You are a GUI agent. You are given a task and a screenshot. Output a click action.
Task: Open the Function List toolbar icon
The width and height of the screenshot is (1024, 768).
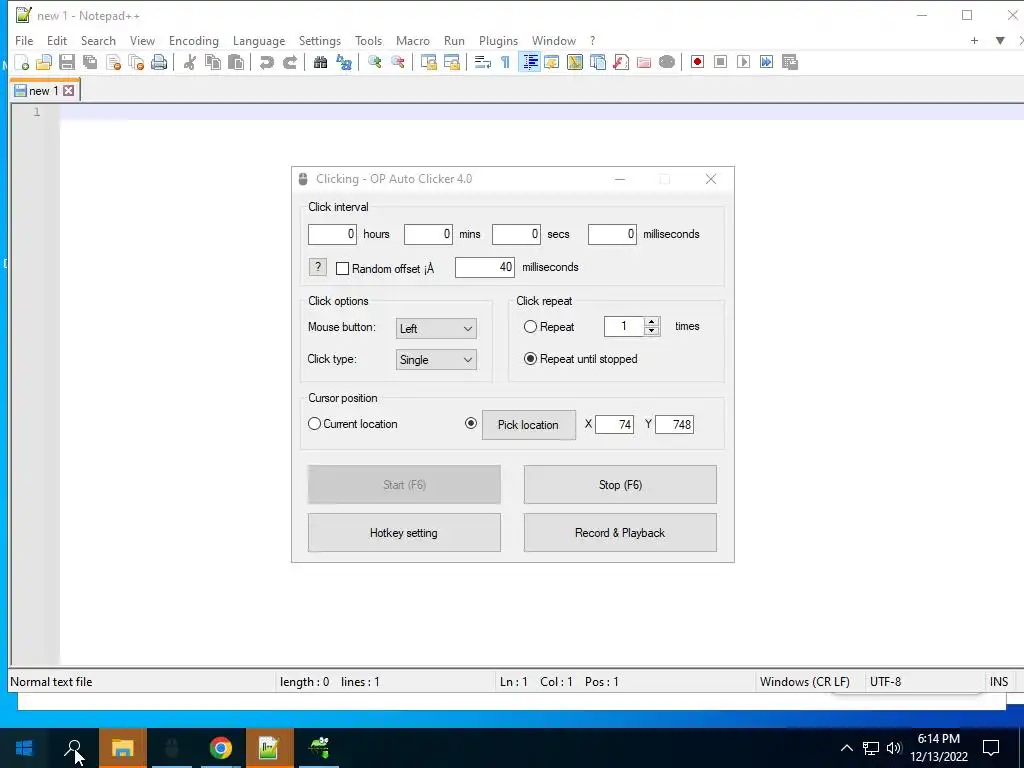tap(621, 62)
